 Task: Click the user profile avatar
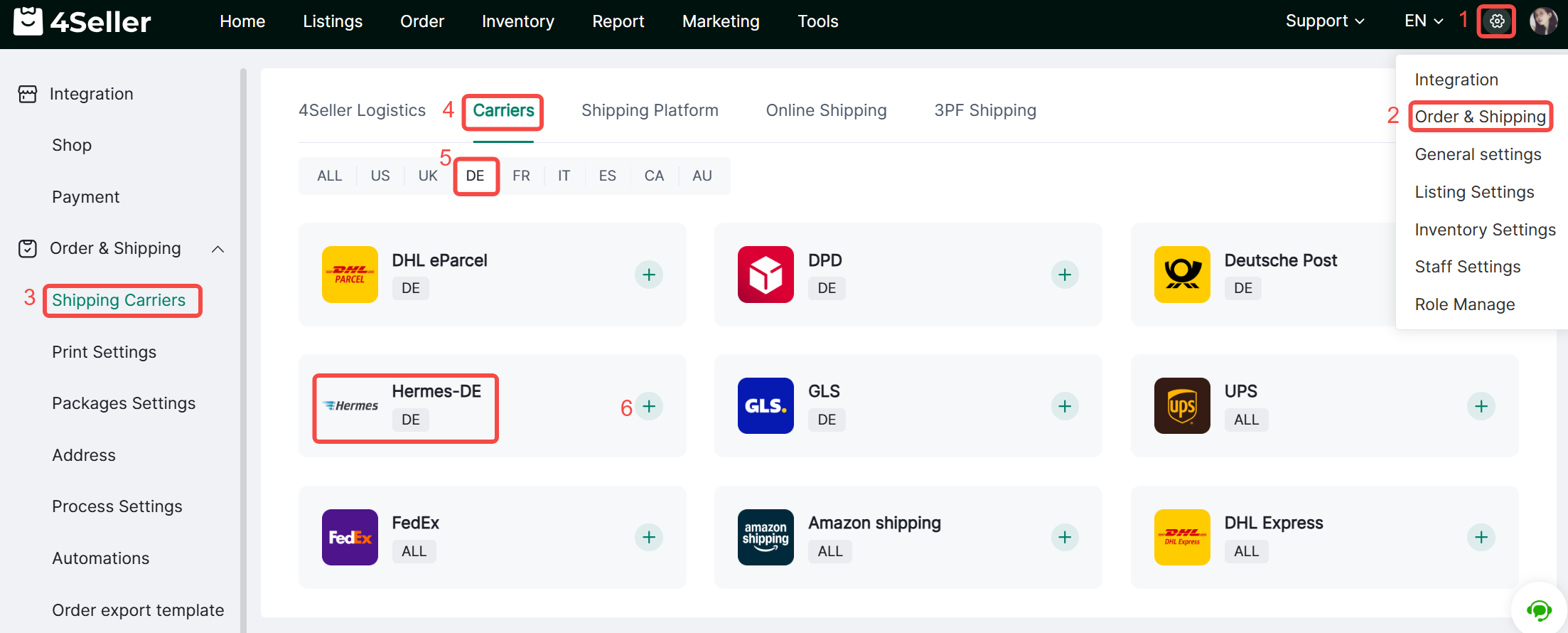(x=1543, y=21)
